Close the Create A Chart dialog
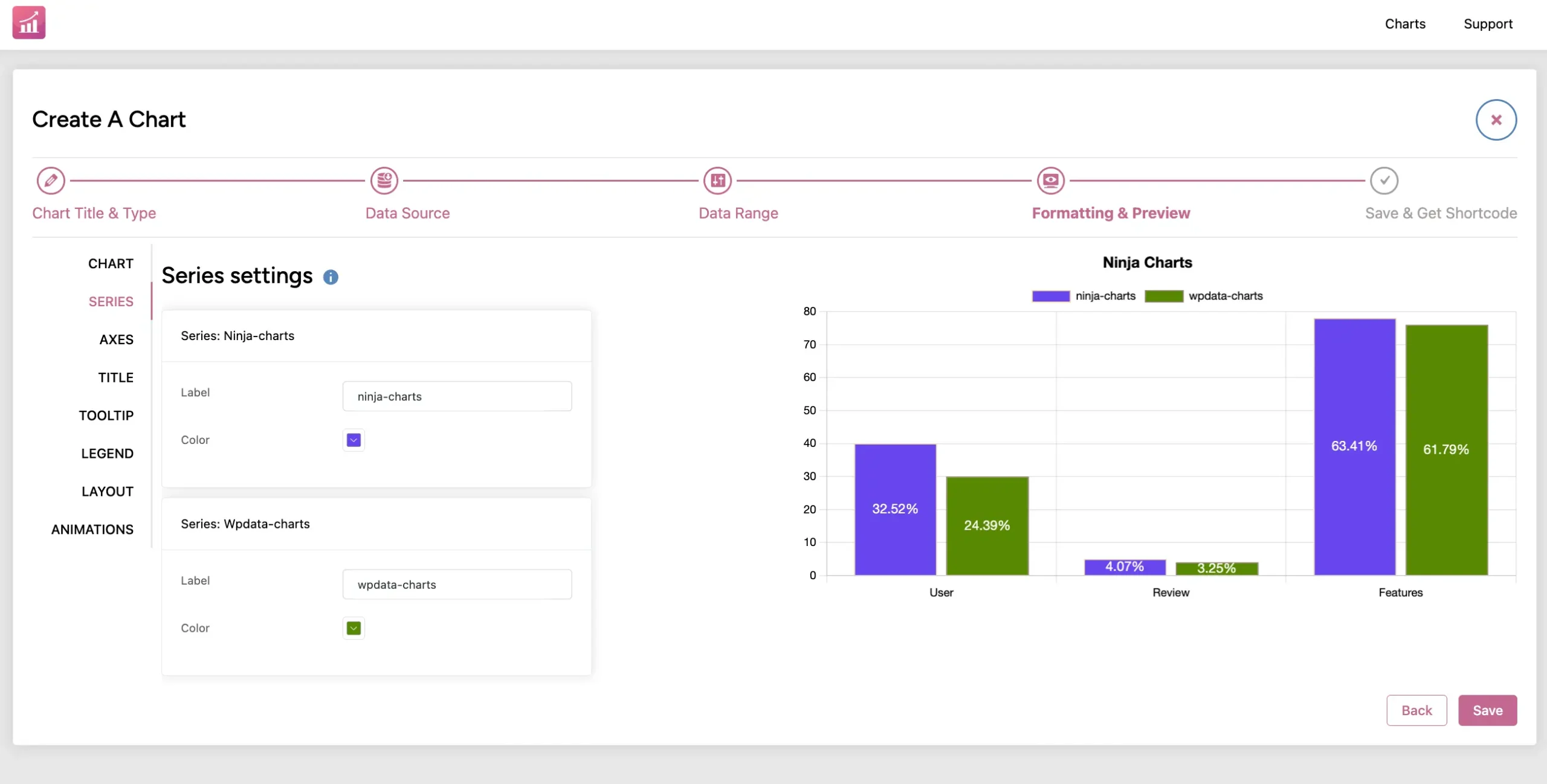 tap(1496, 120)
